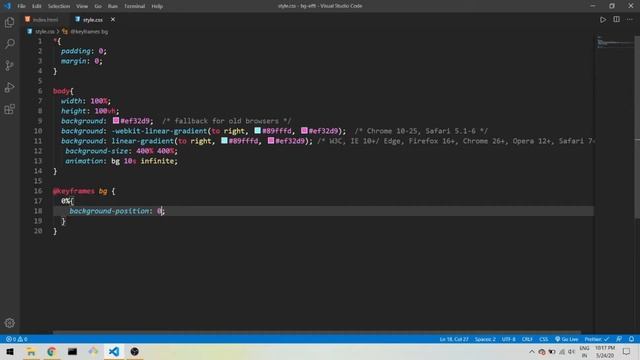
Task: Click the background-position property on line 18
Action: point(109,211)
